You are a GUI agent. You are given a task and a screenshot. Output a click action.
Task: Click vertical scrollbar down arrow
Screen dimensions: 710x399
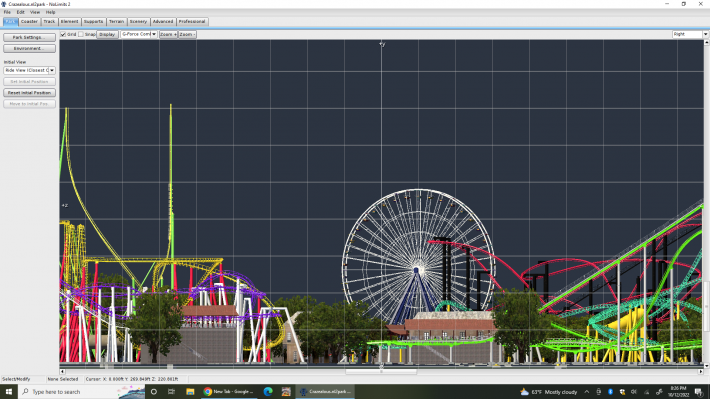(x=706, y=365)
